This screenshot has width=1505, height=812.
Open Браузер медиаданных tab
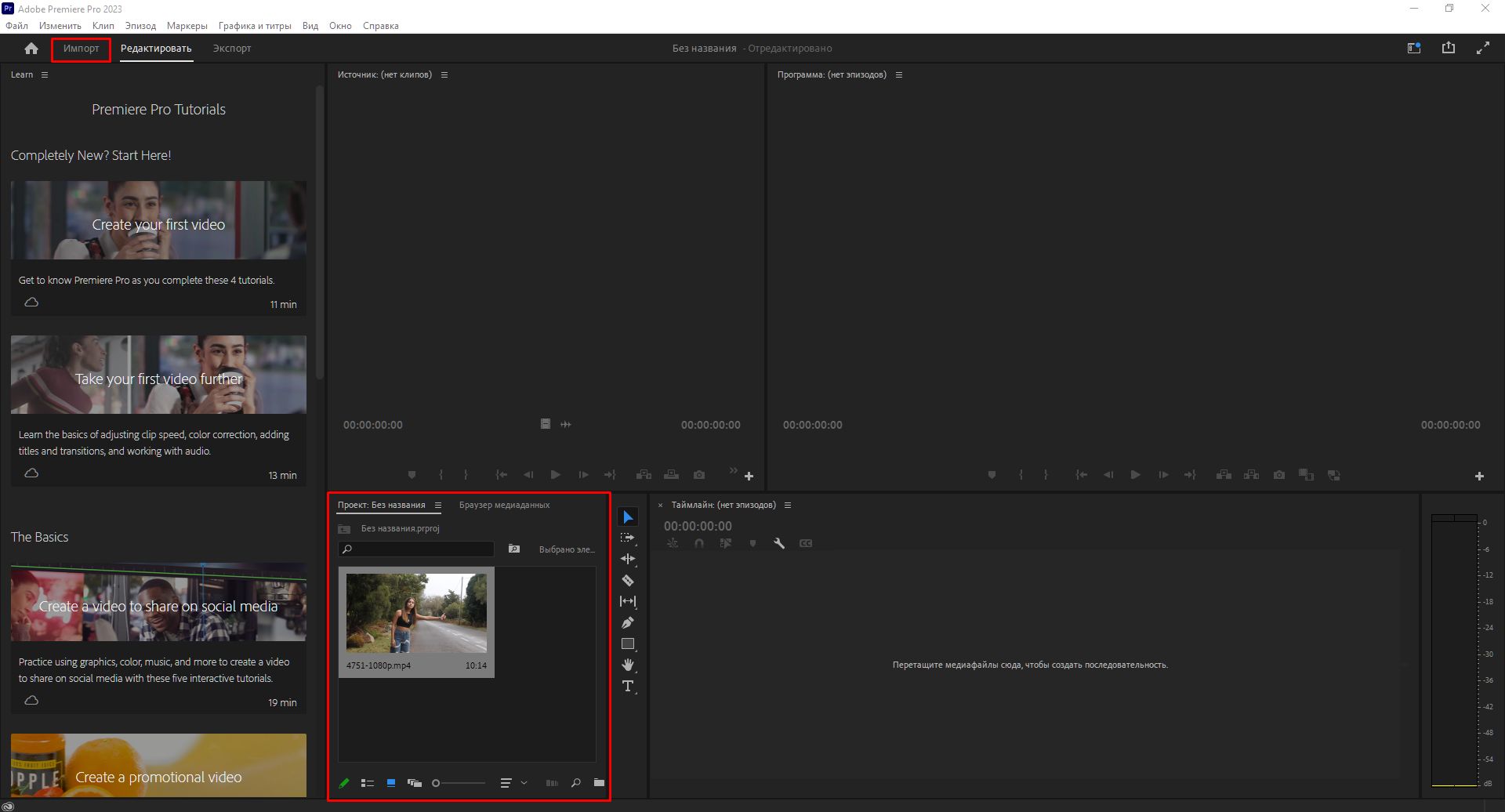[x=504, y=506]
